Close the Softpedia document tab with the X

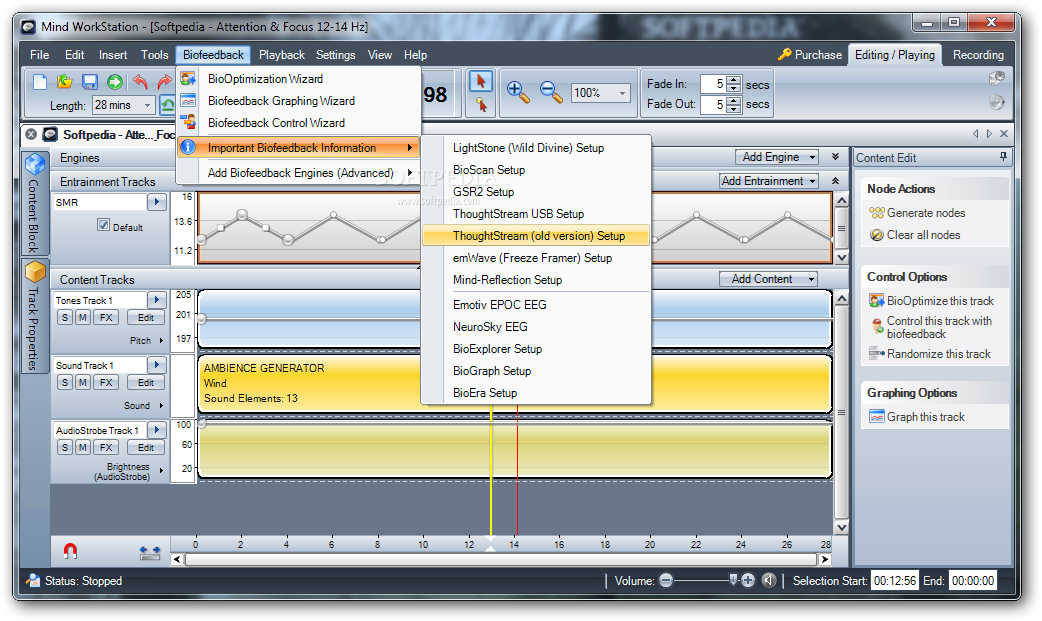click(x=31, y=134)
